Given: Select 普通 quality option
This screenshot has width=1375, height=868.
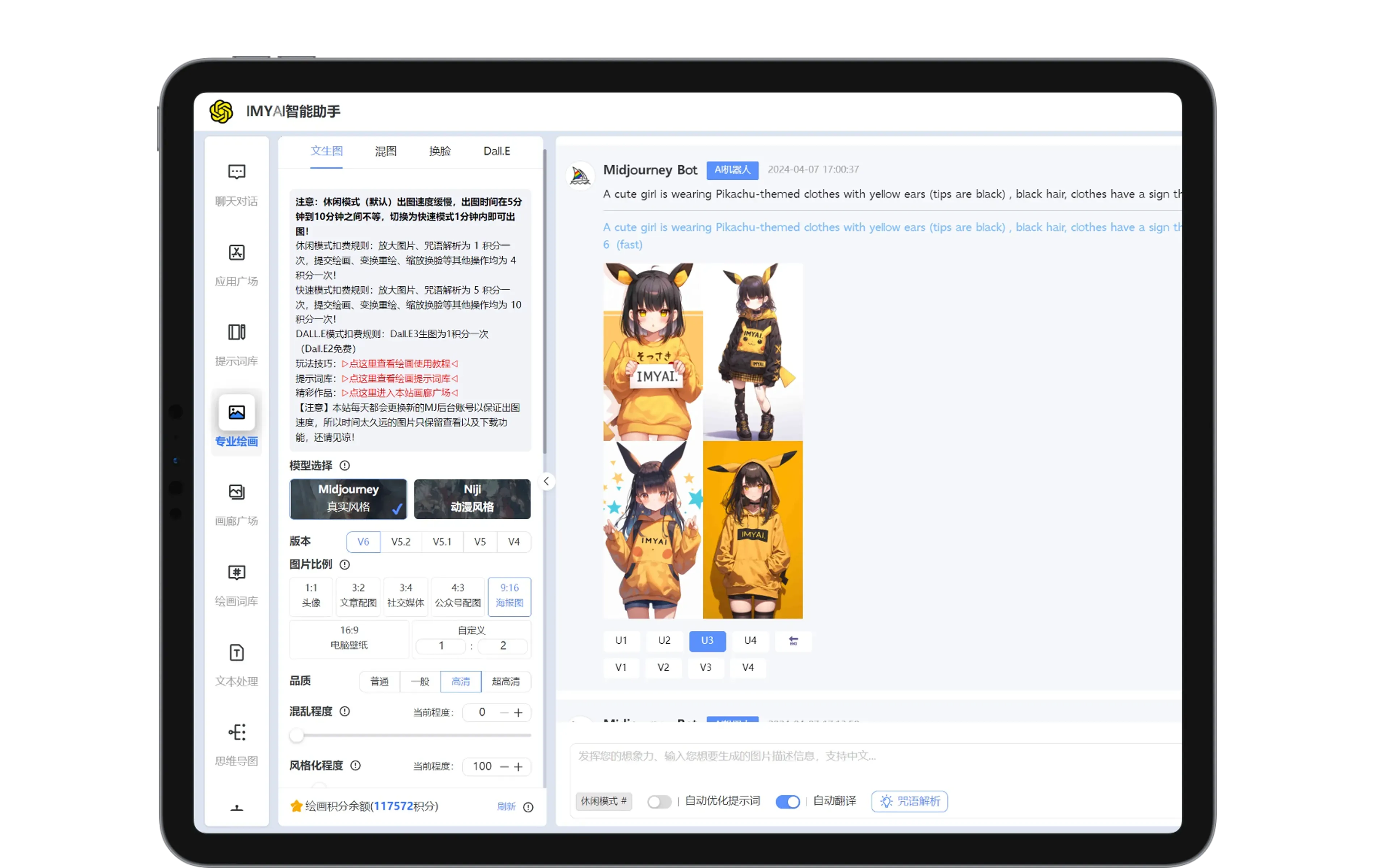Looking at the screenshot, I should [380, 681].
